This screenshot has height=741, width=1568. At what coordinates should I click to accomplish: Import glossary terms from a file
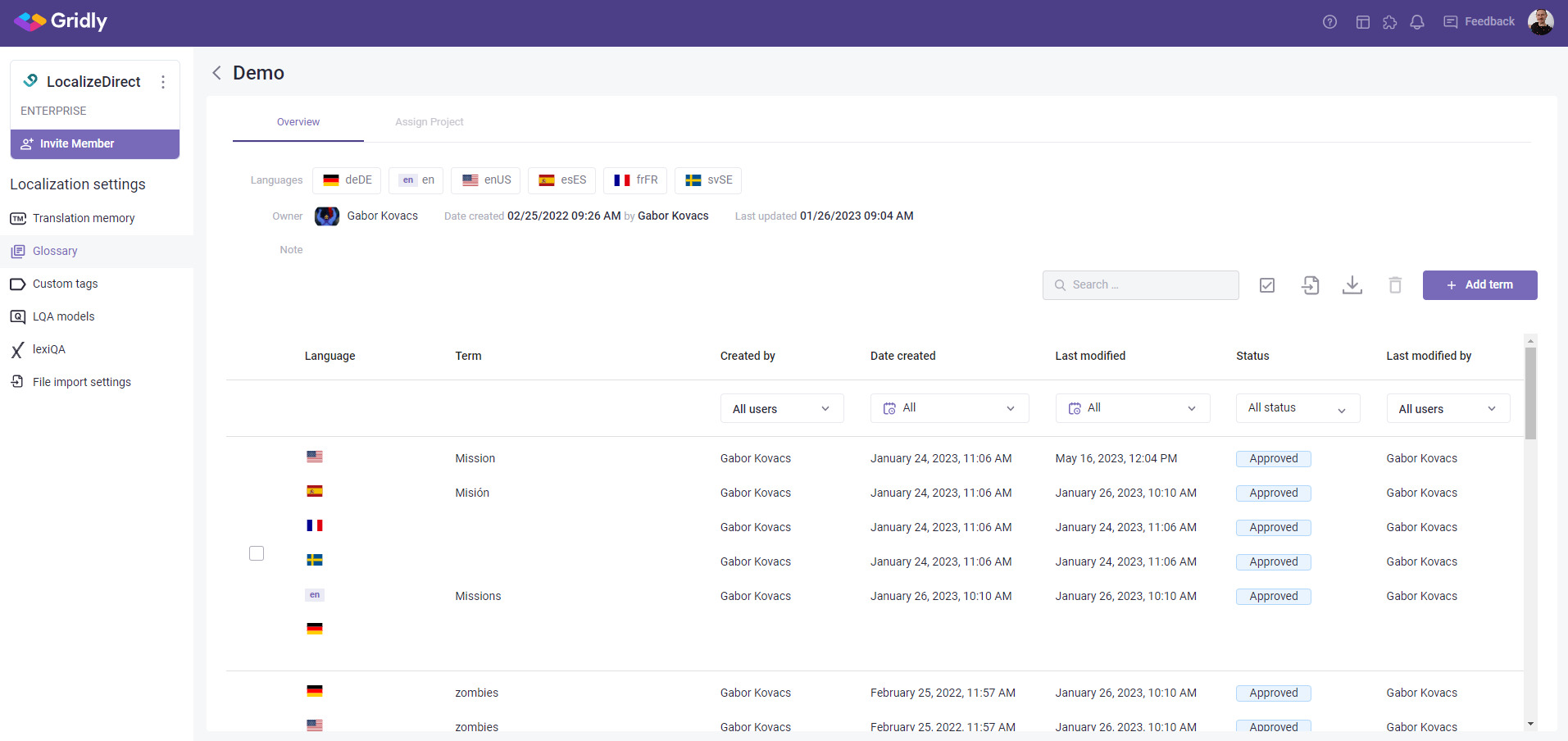1309,284
